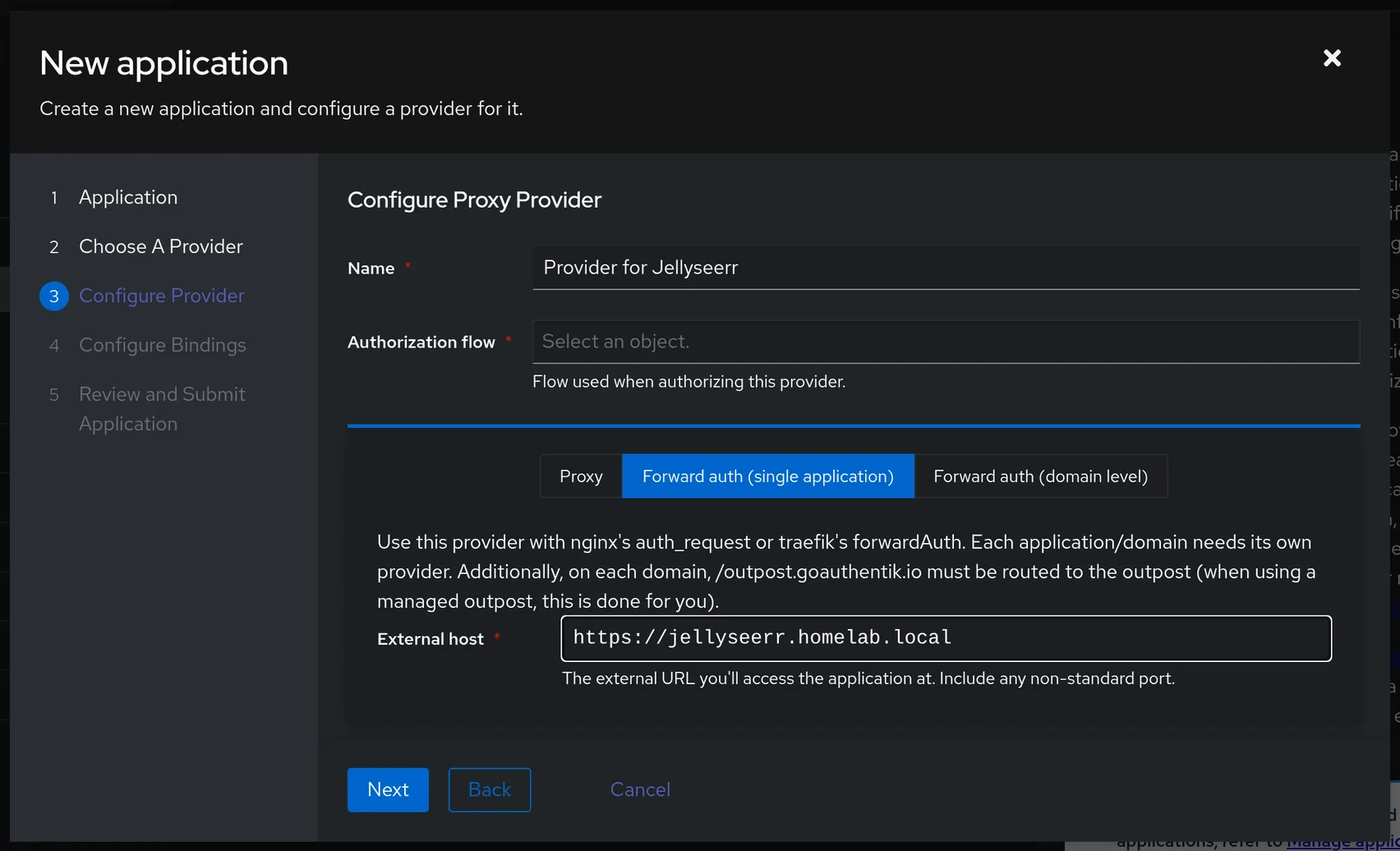Go to Choose A Provider step
Screen dimensions: 1400x851
161,246
